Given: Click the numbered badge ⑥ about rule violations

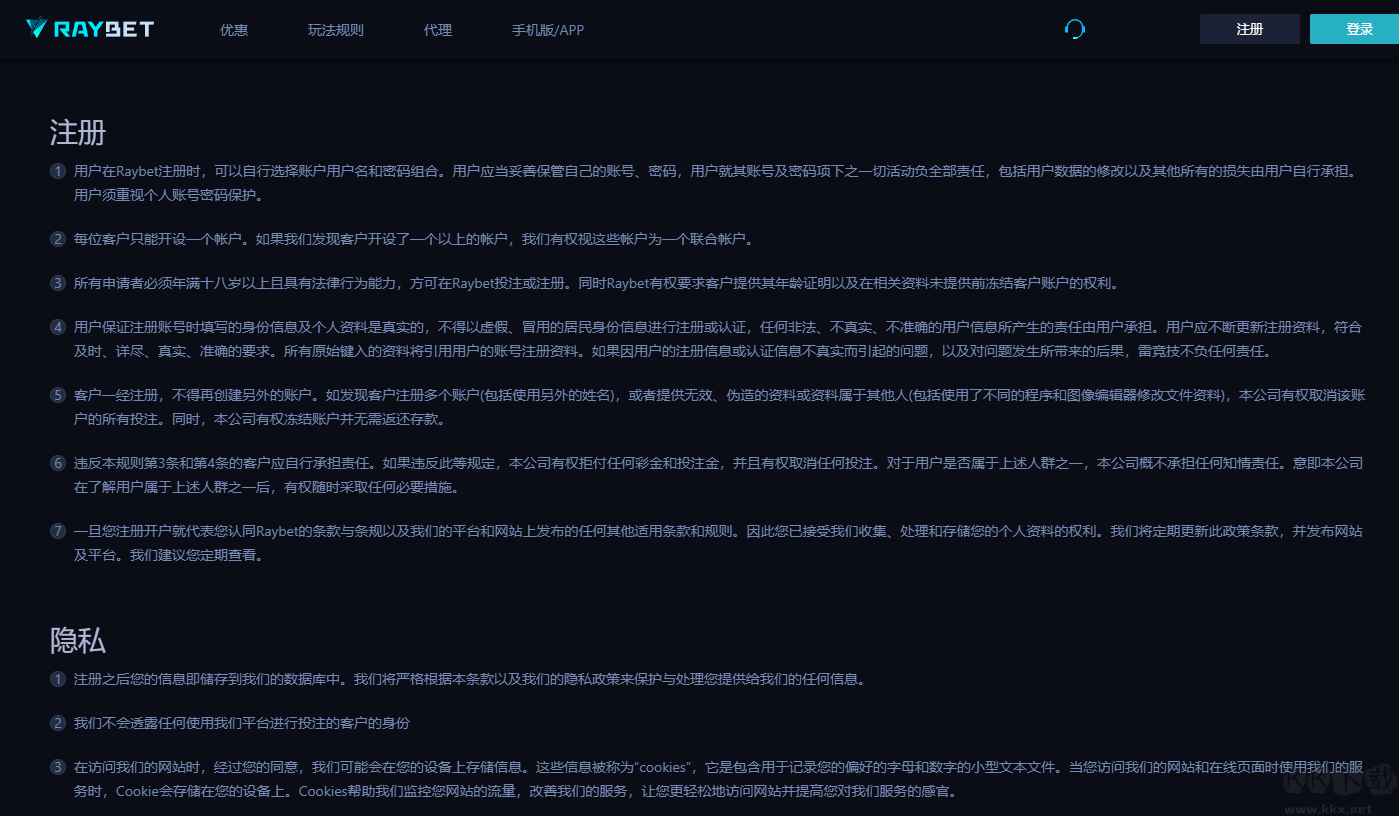Looking at the screenshot, I should 57,463.
